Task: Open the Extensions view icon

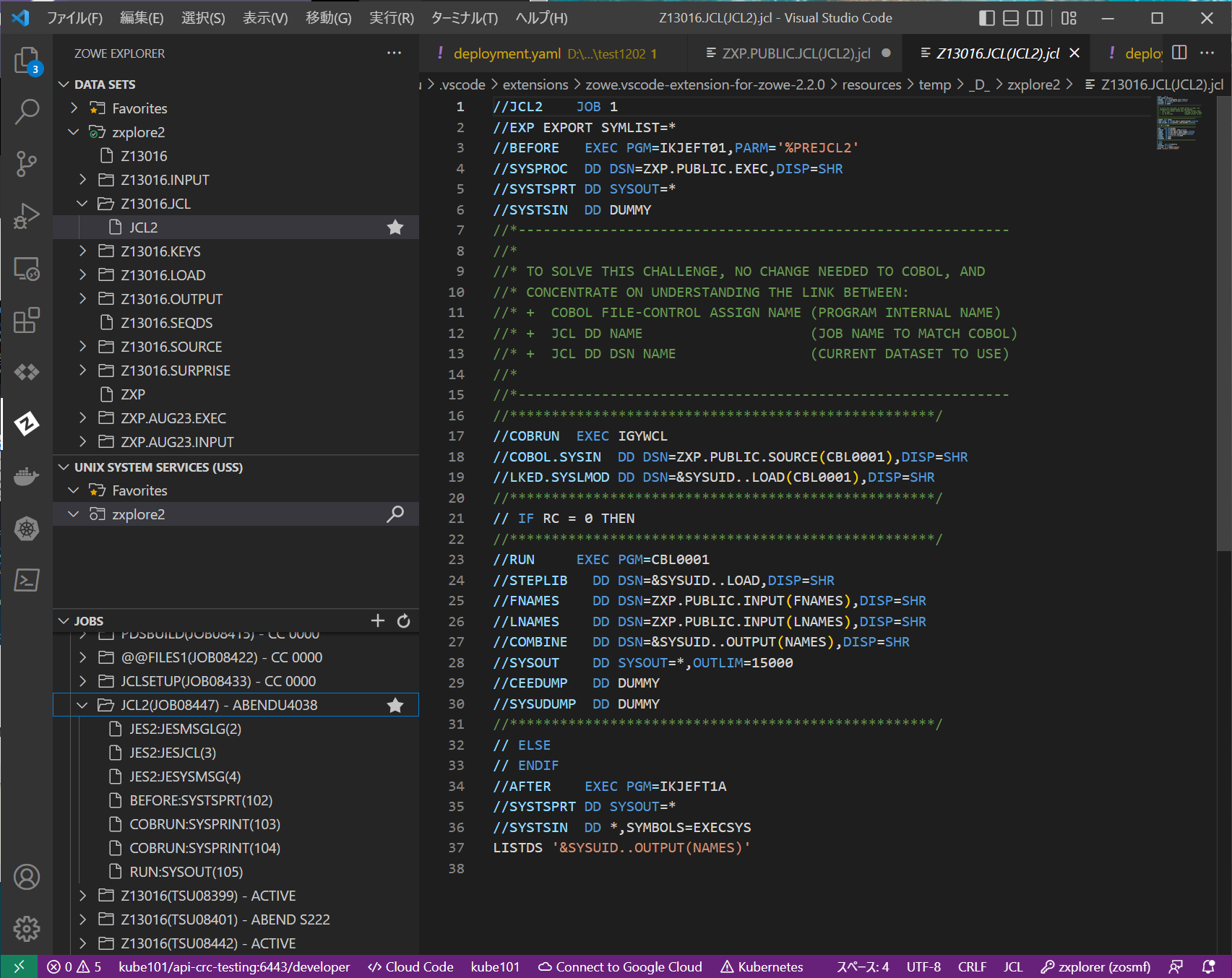Action: (x=27, y=320)
